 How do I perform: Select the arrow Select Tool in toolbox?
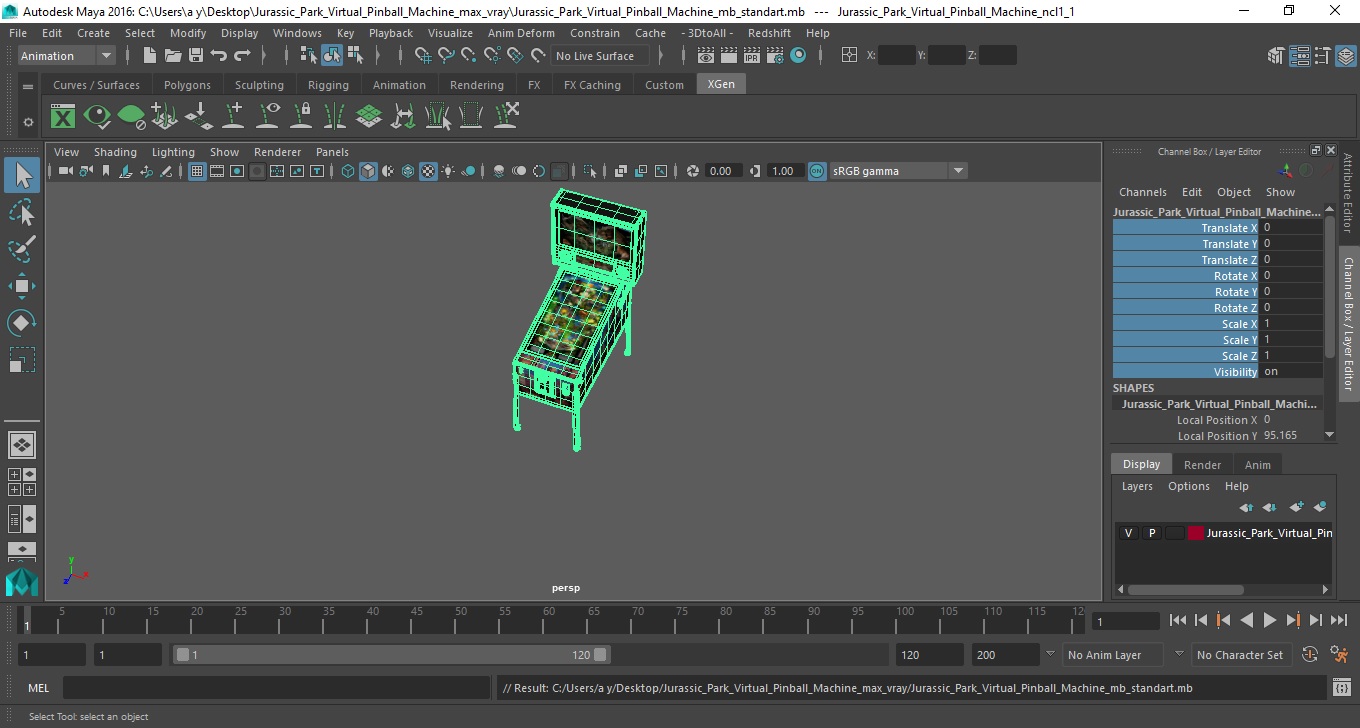(22, 176)
